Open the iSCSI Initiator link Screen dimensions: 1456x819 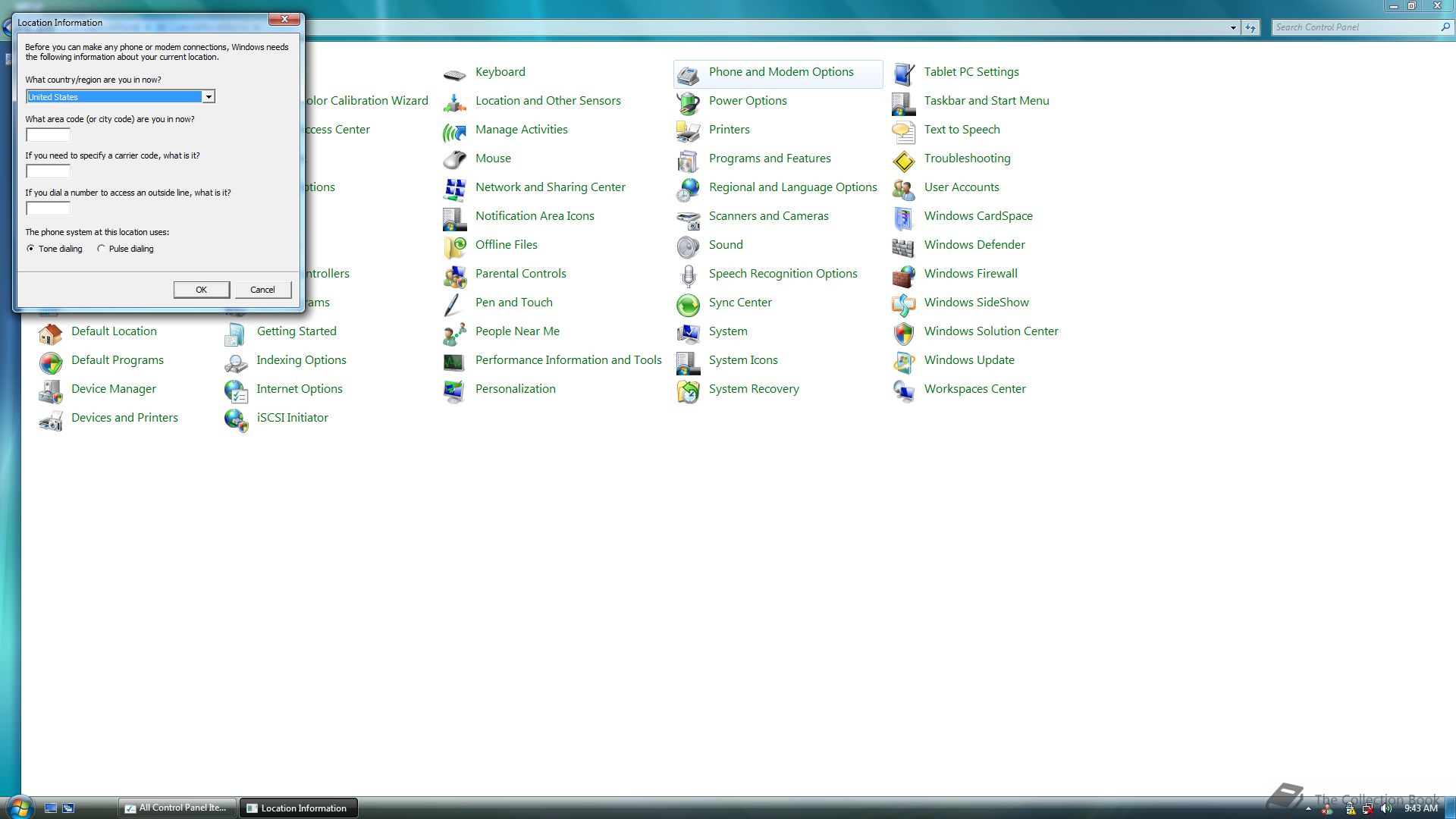[292, 418]
